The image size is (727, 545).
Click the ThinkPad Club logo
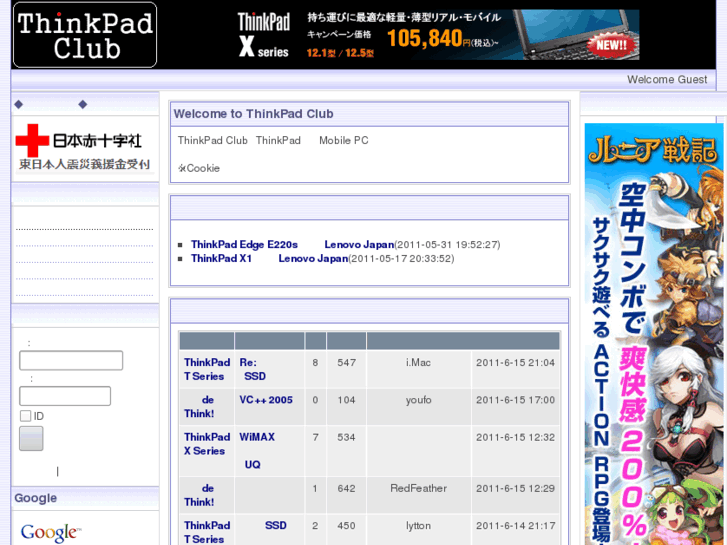(85, 35)
